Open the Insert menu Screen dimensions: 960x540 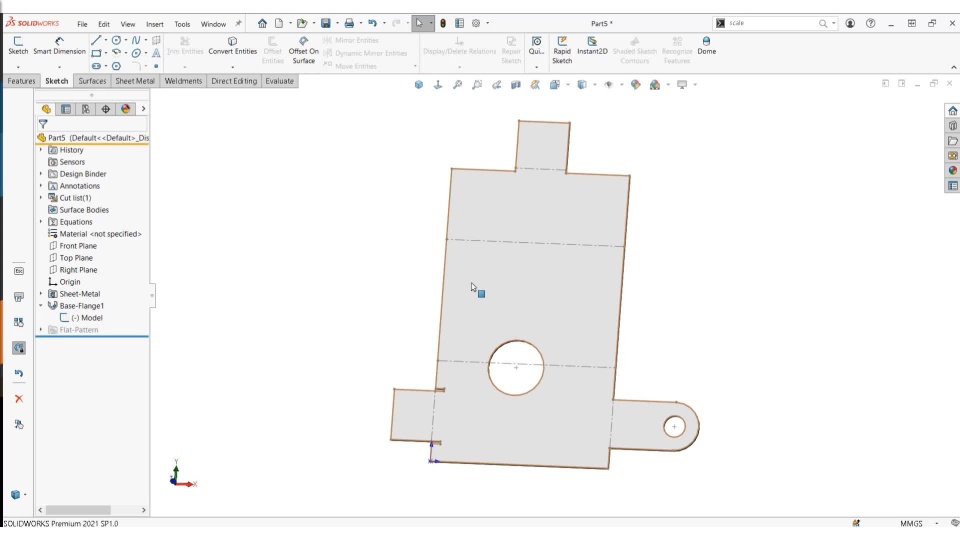(155, 24)
